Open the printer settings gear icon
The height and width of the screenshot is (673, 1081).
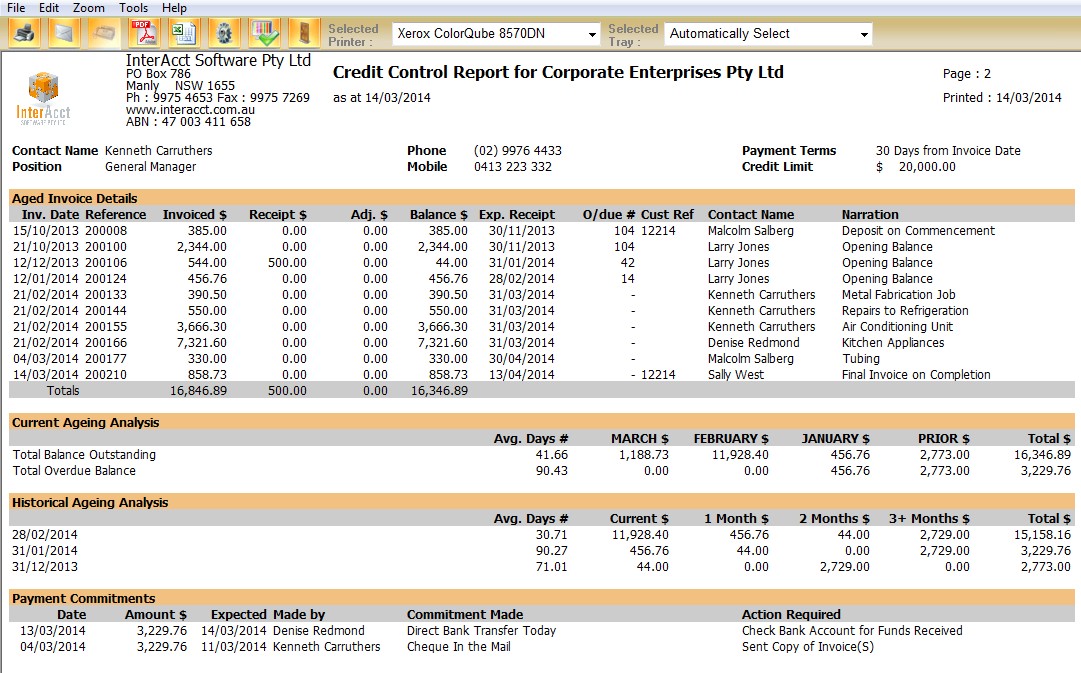(x=224, y=33)
